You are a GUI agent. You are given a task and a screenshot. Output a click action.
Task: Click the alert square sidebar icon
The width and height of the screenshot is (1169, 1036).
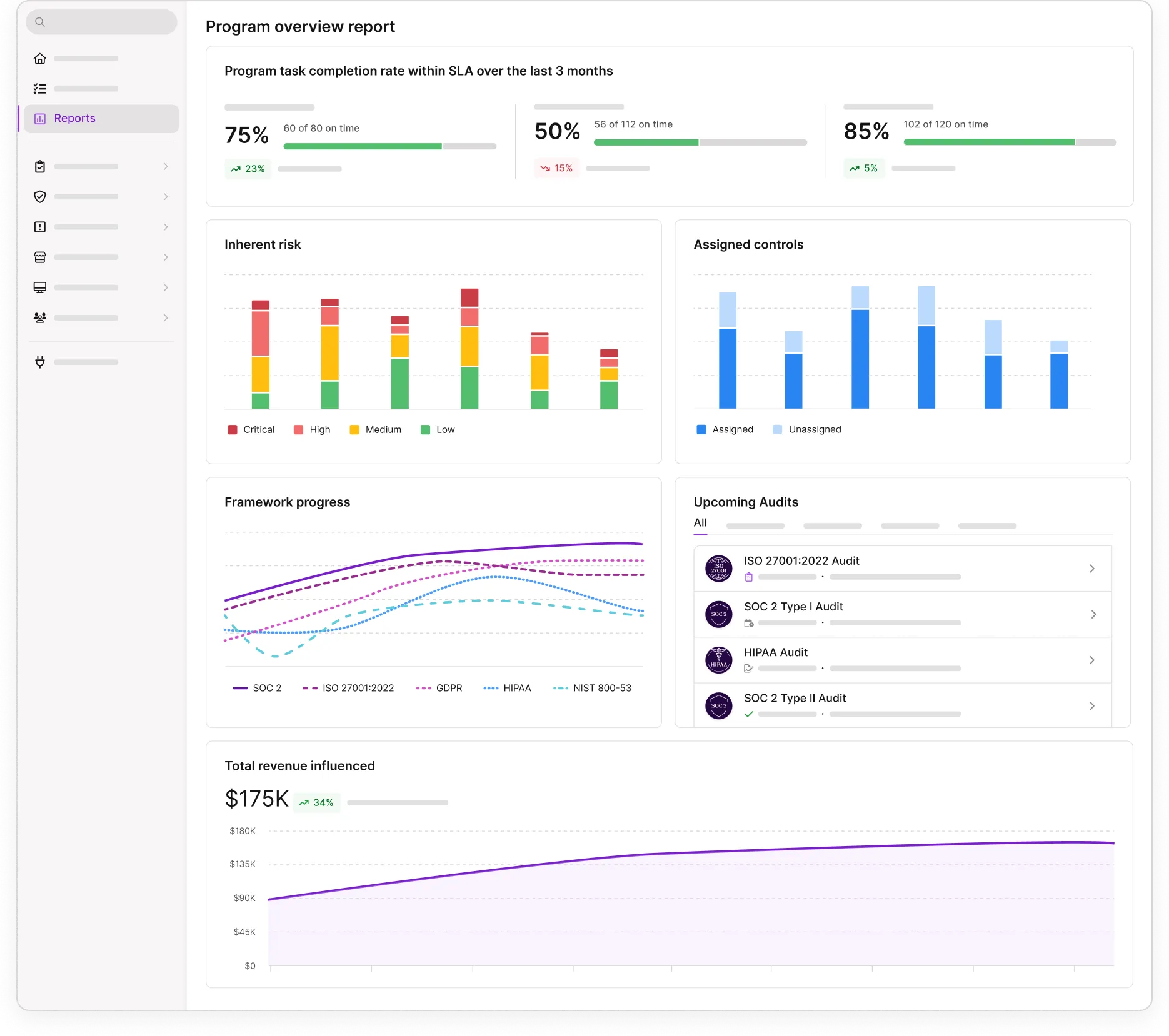point(40,227)
